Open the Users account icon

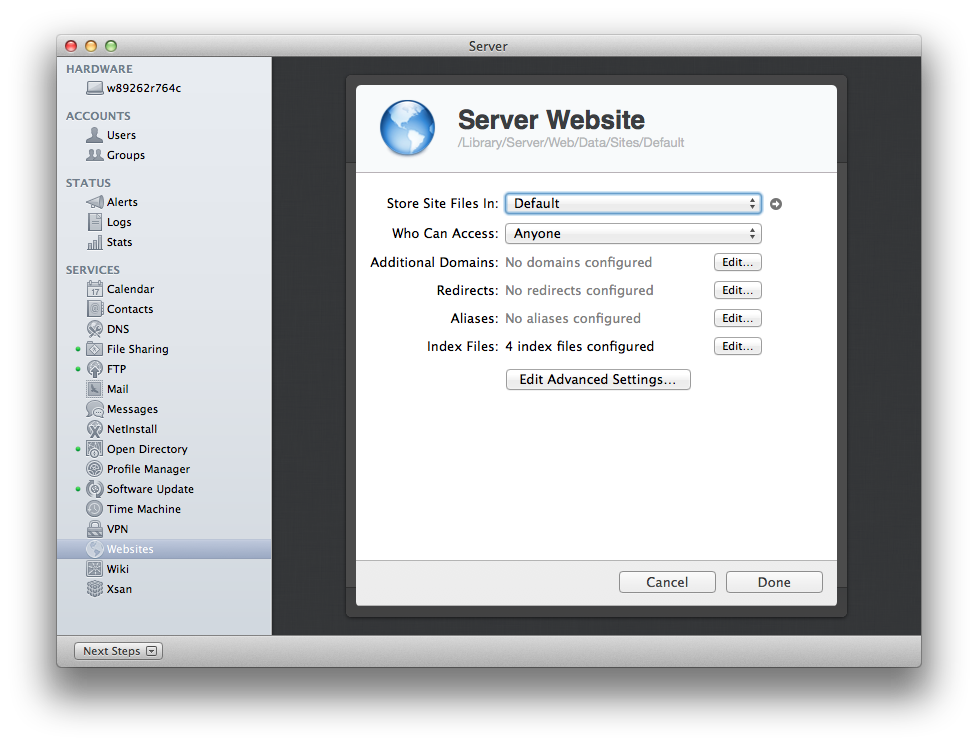click(x=95, y=135)
